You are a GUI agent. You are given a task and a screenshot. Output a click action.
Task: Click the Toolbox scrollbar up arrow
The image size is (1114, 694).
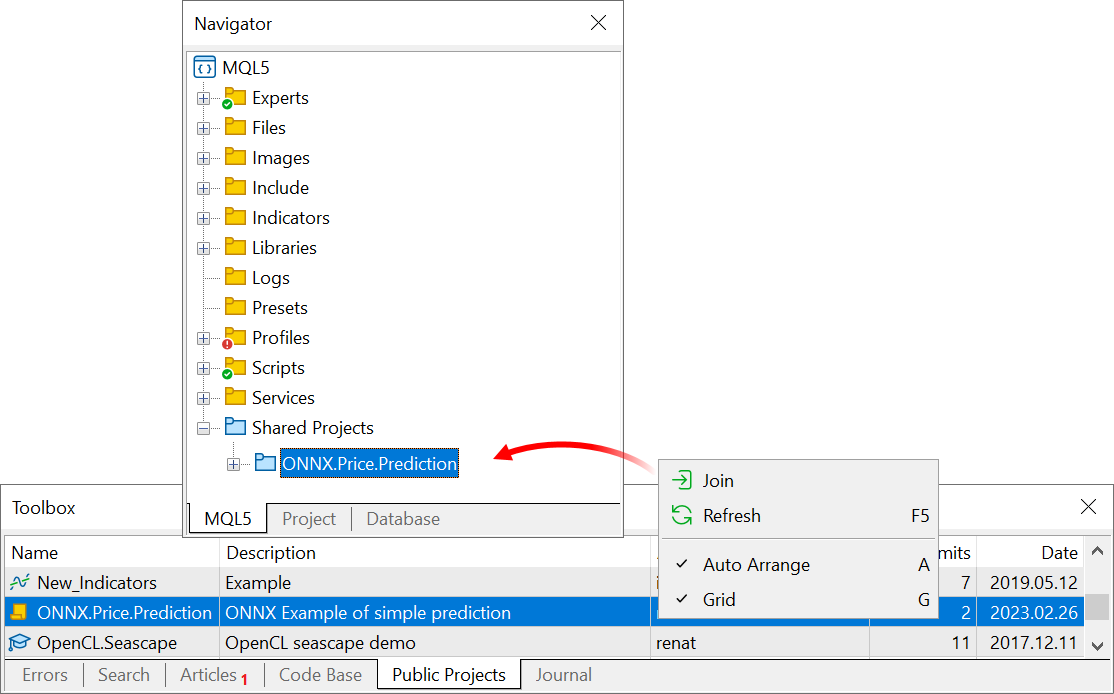click(1097, 550)
